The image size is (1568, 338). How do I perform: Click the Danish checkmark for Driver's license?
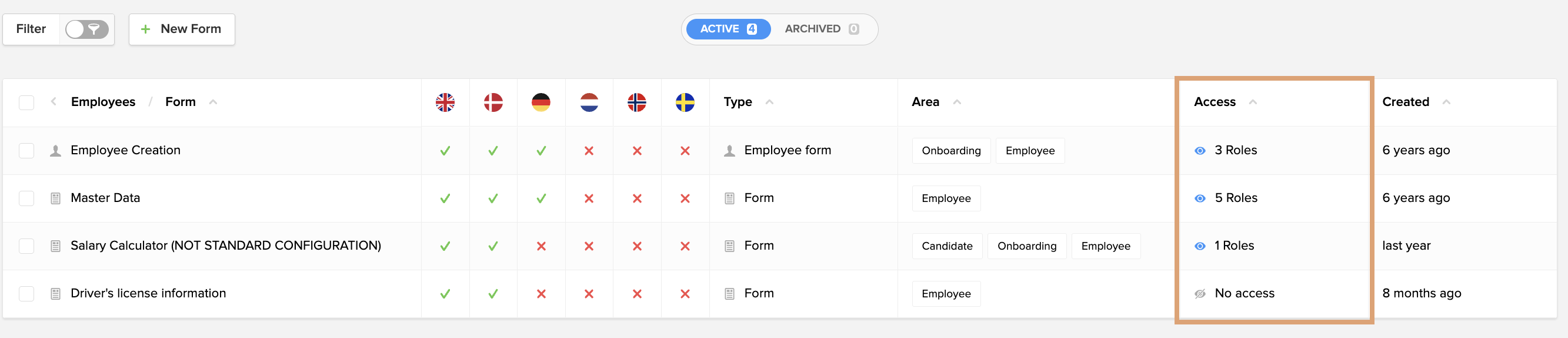coord(493,294)
